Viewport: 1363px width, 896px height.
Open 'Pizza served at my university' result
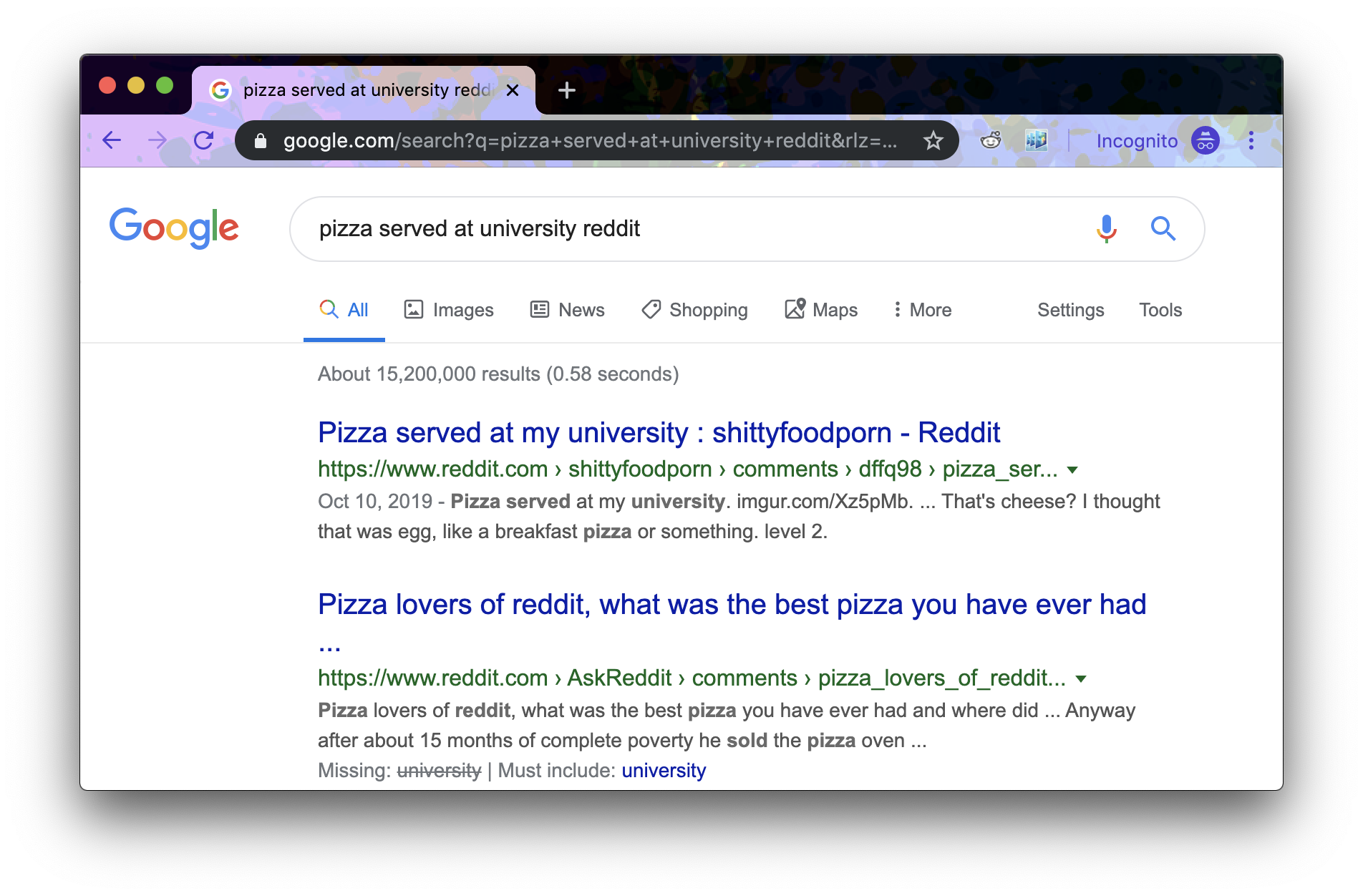tap(659, 433)
